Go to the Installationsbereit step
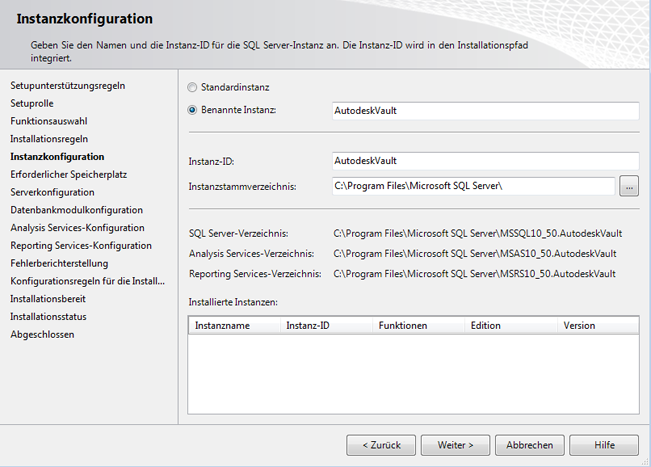The width and height of the screenshot is (651, 467). pyautogui.click(x=48, y=299)
